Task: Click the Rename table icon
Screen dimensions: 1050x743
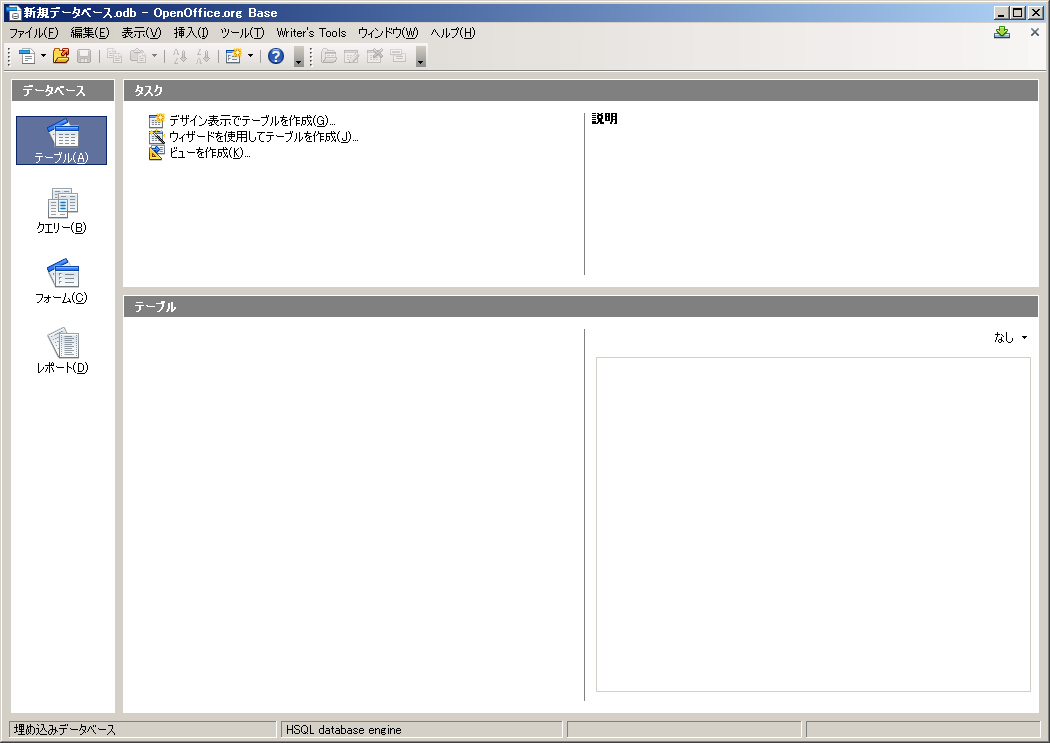Action: click(x=398, y=56)
